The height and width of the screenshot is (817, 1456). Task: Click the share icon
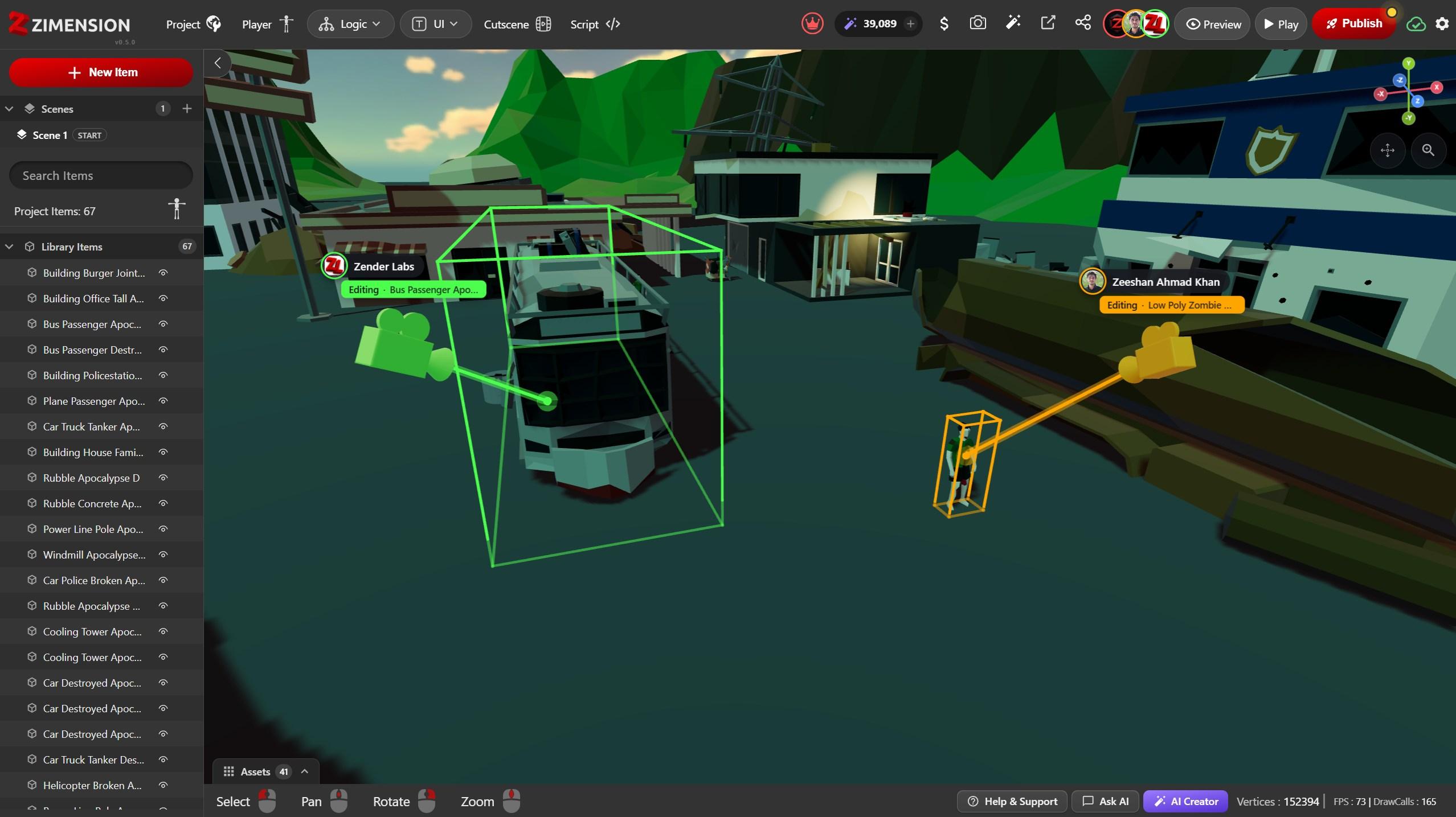[x=1083, y=23]
